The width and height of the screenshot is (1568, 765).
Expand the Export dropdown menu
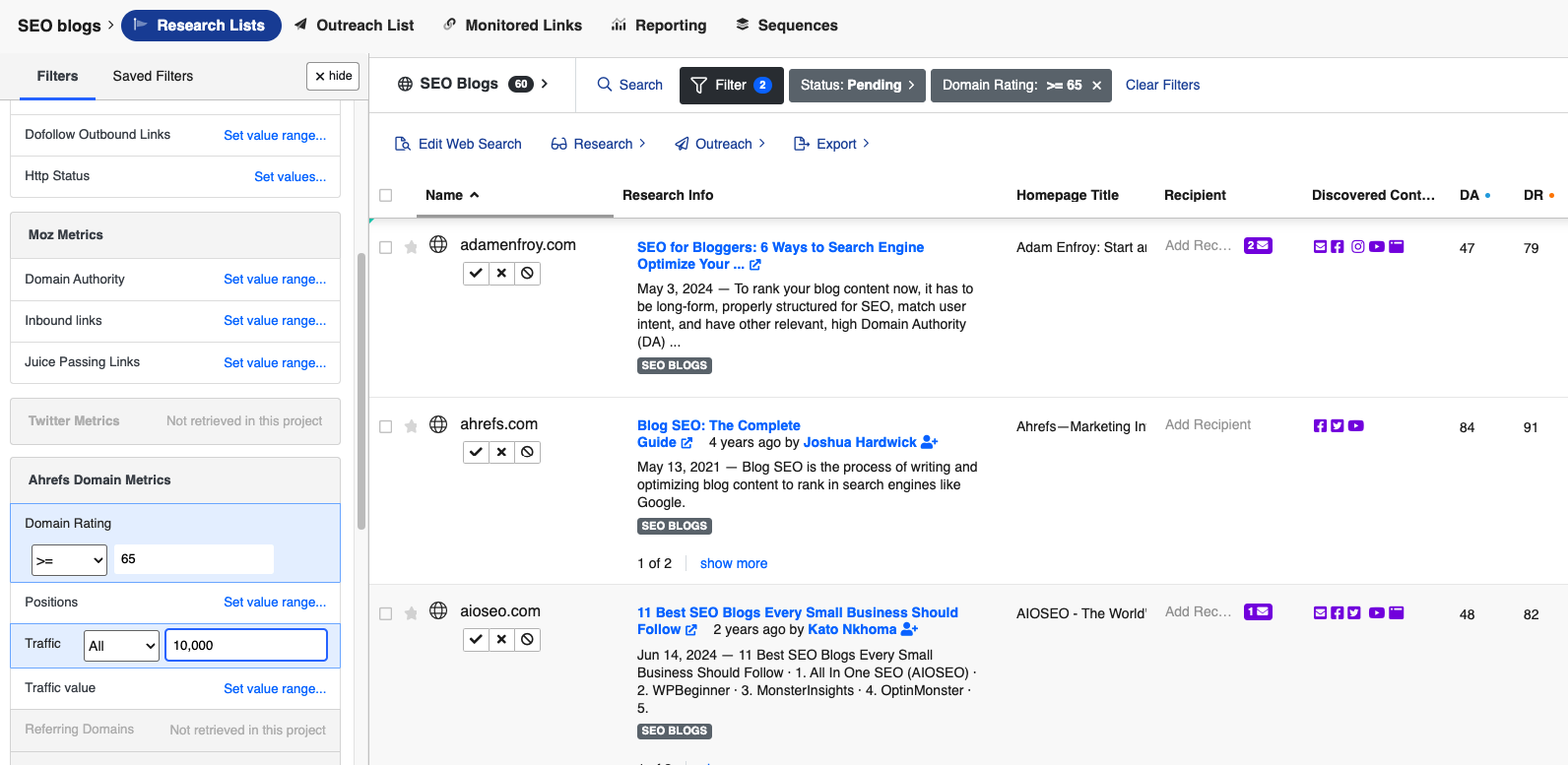click(x=831, y=144)
